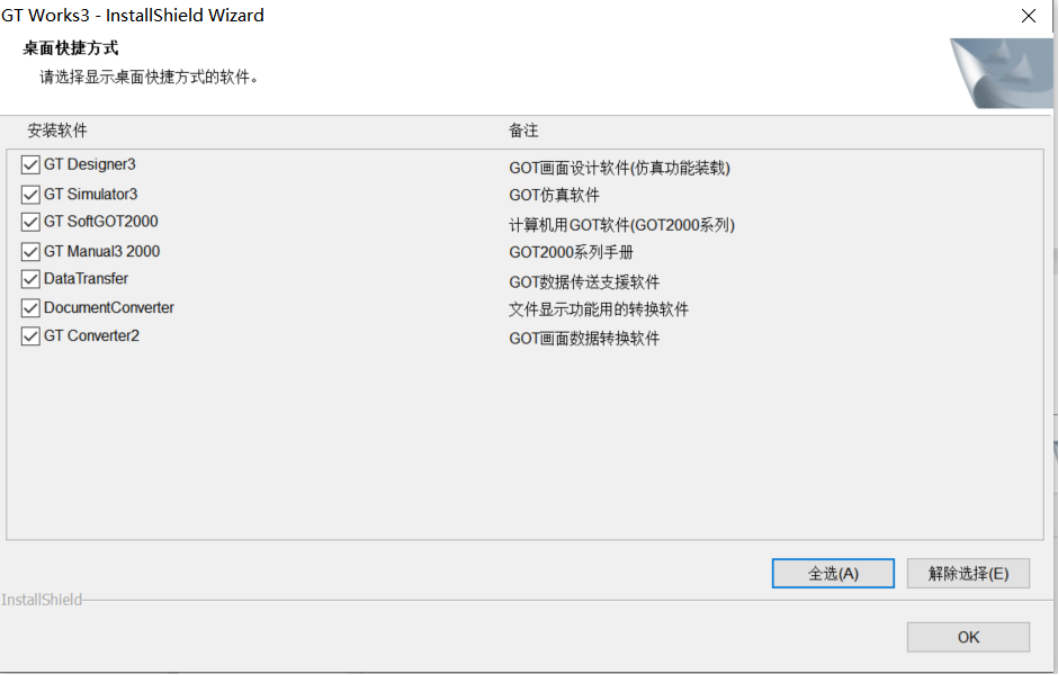Click the 桌面快捷方式 heading text

[x=71, y=48]
